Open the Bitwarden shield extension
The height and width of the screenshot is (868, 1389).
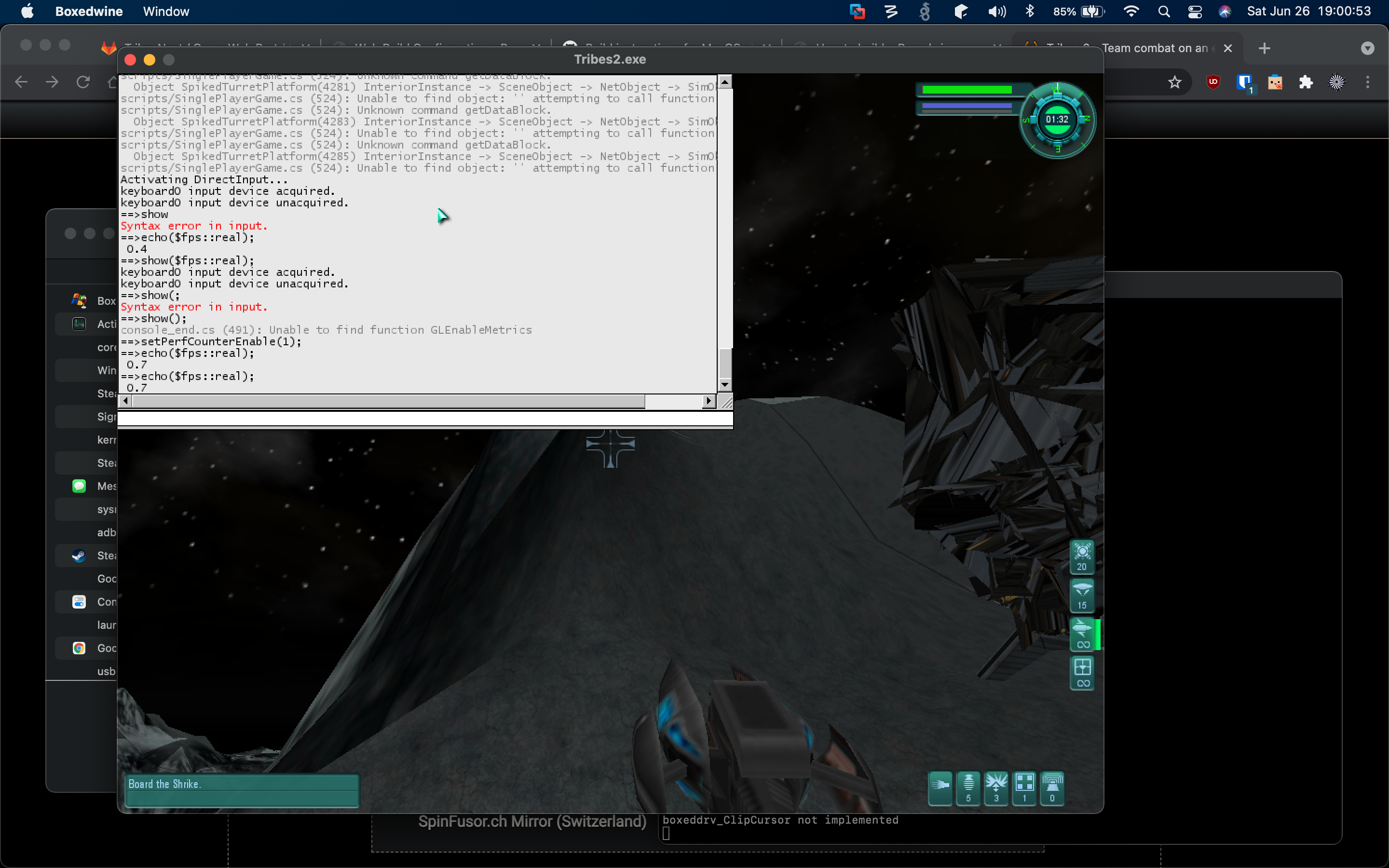(1244, 82)
